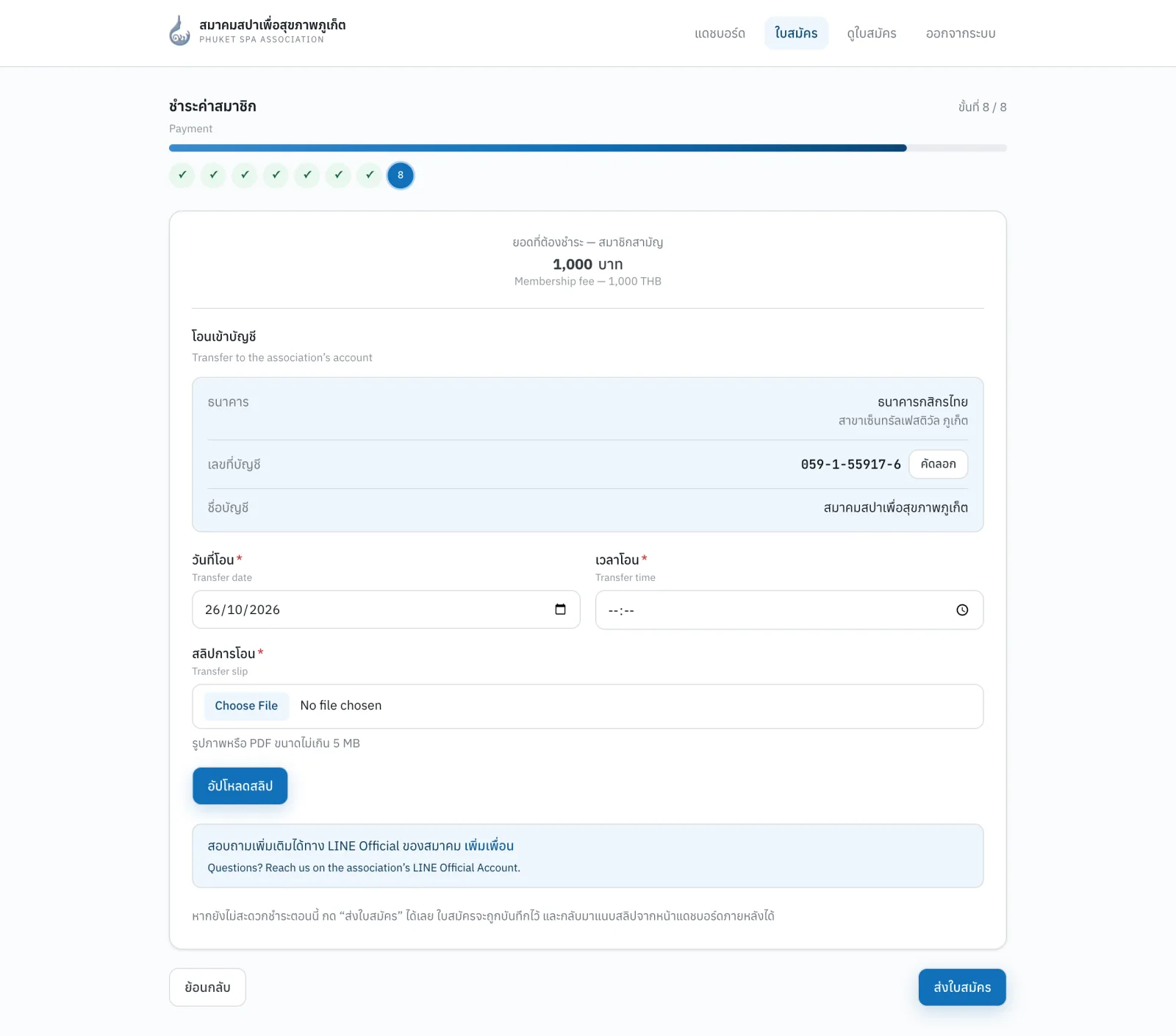Image resolution: width=1176 pixels, height=1036 pixels.
Task: Submit application with ส่งใบสมัคร button
Action: [x=962, y=987]
